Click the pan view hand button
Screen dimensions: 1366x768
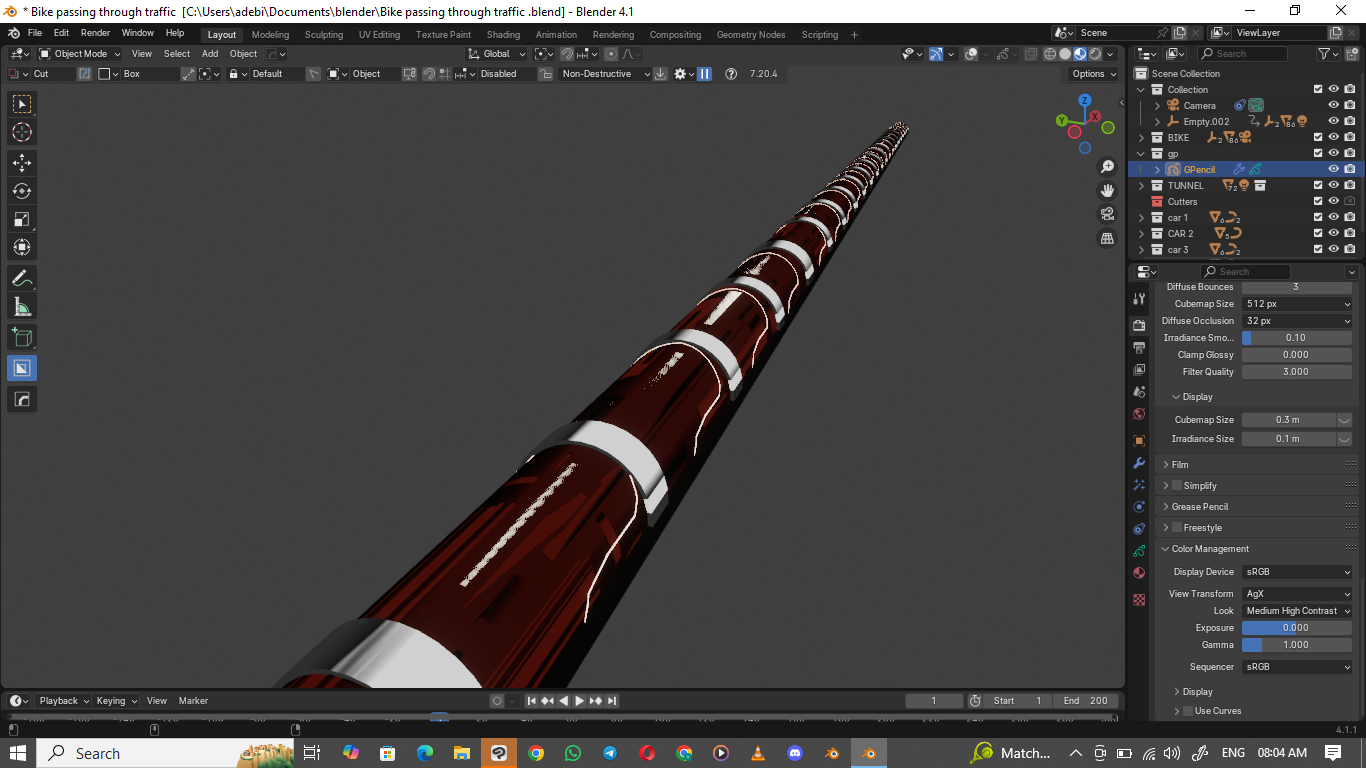pyautogui.click(x=1107, y=190)
